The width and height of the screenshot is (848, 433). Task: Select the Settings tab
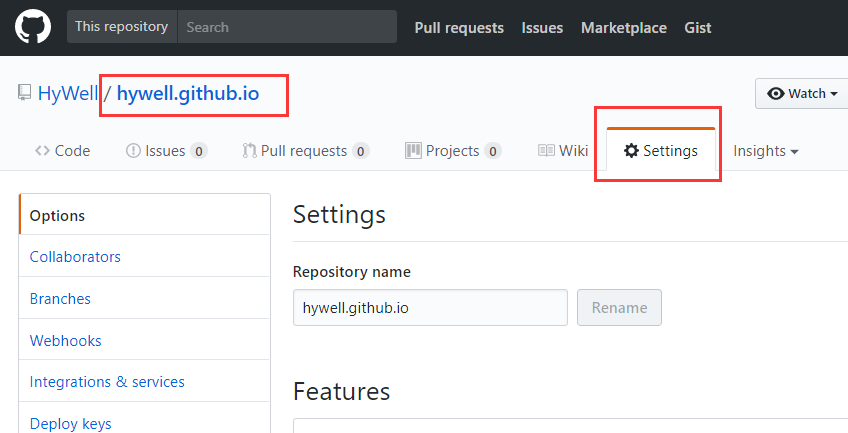coord(660,150)
